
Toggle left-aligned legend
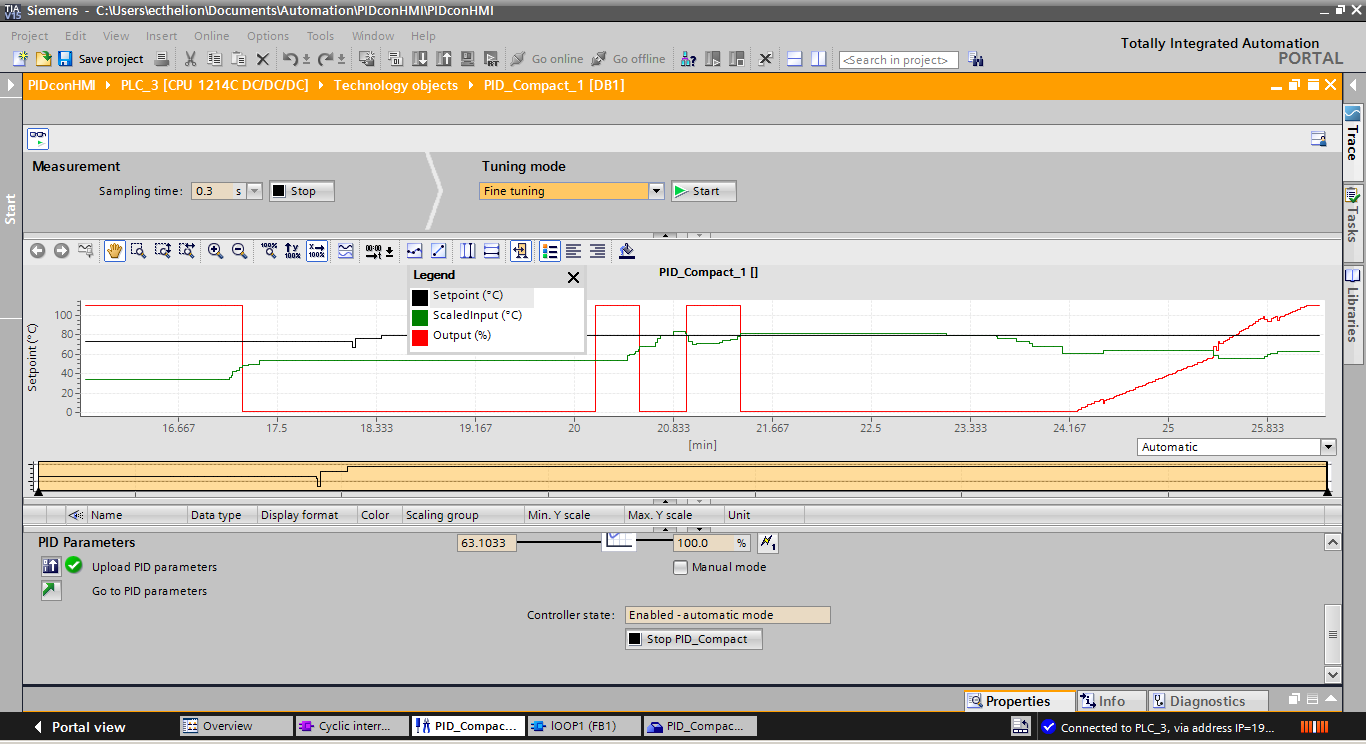point(573,251)
